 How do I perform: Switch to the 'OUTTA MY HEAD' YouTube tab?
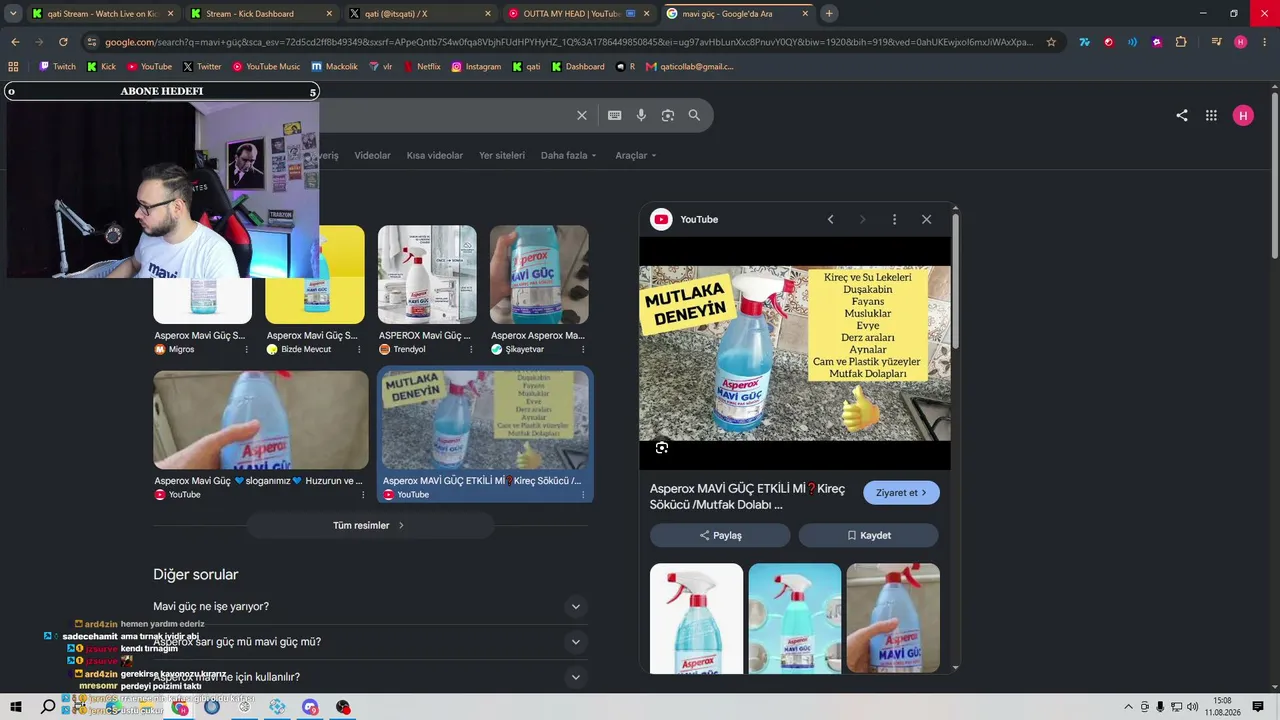tap(579, 14)
